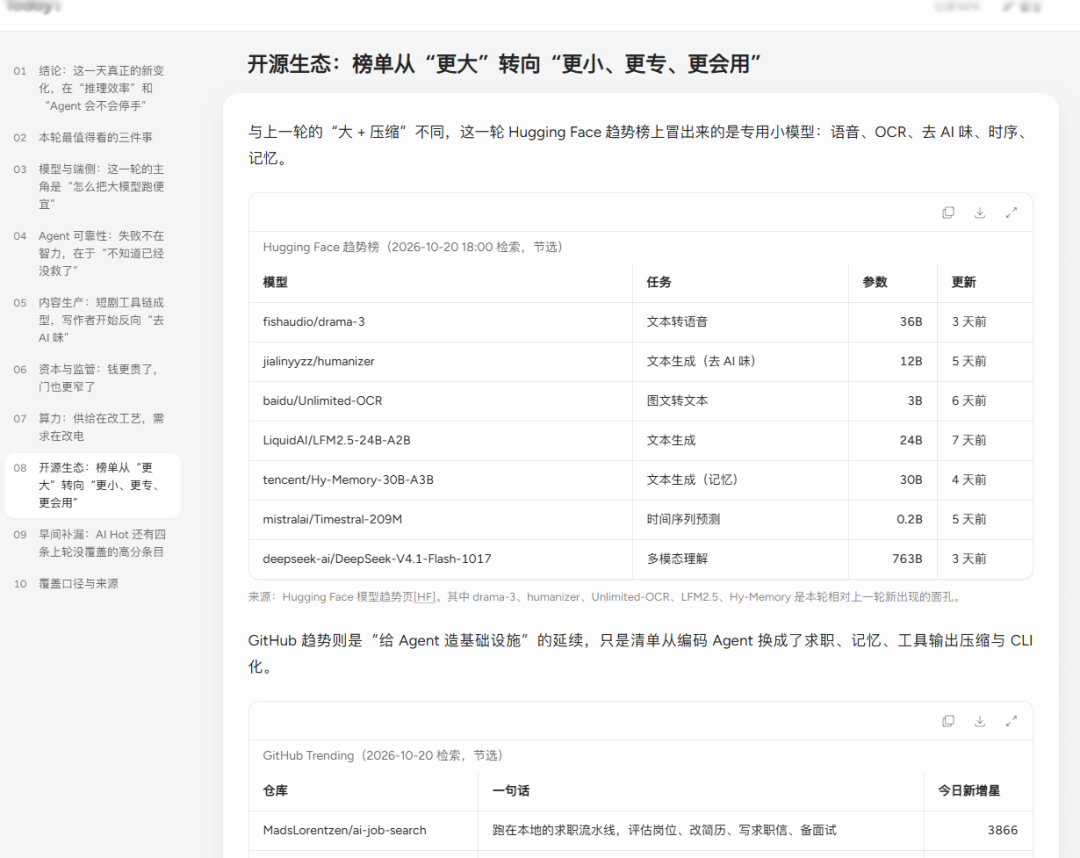This screenshot has width=1080, height=858.
Task: Click the 3866 new stars value
Action: tap(1002, 830)
